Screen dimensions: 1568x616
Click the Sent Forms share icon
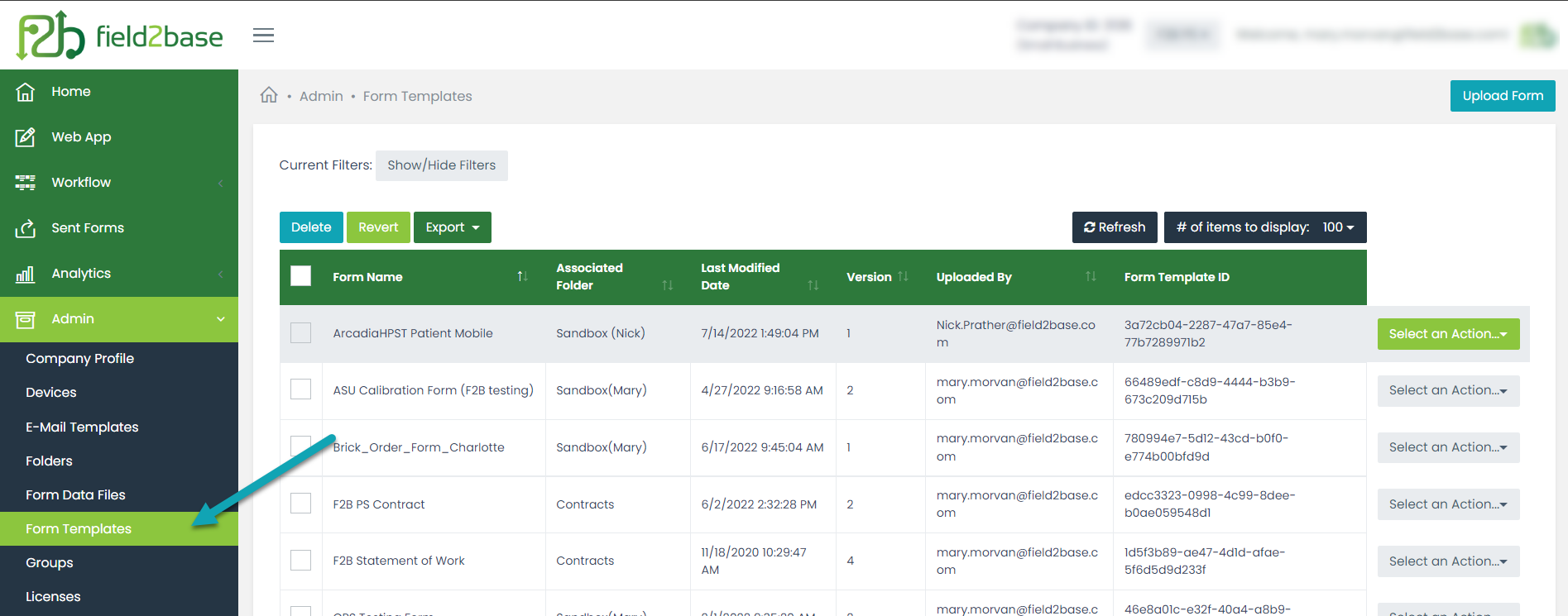(26, 228)
